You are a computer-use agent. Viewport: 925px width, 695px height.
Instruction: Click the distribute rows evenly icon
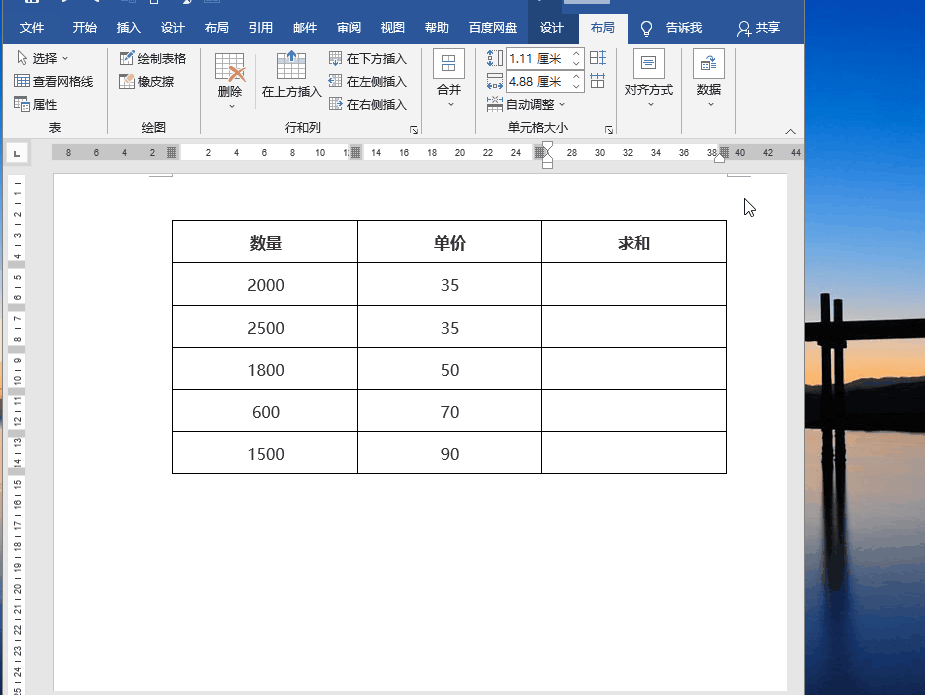(598, 58)
